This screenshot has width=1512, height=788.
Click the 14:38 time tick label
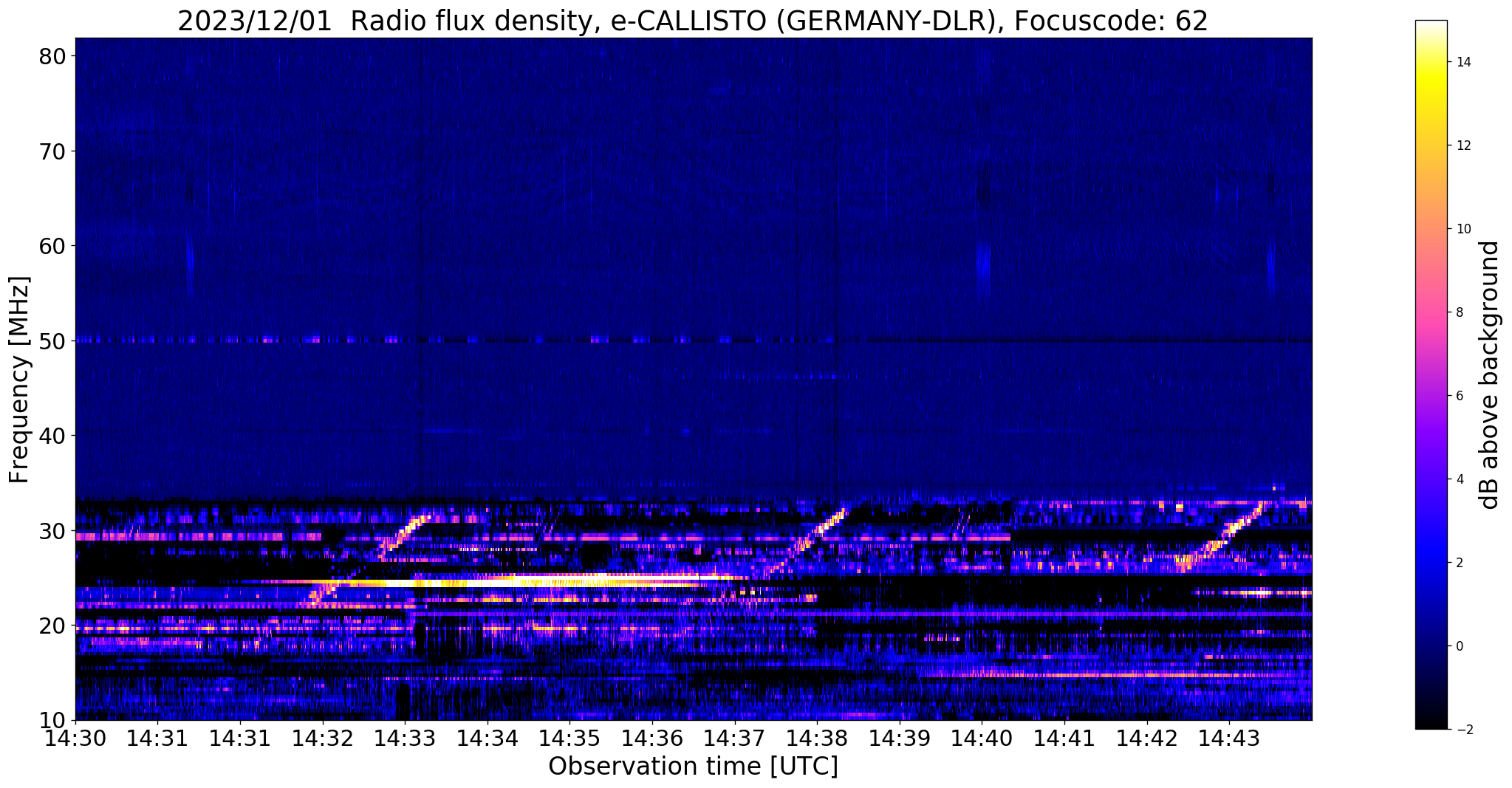(x=817, y=739)
